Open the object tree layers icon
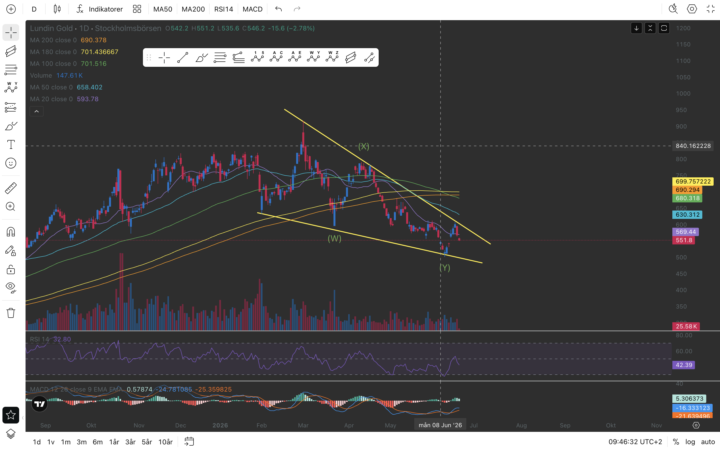 click(11, 434)
